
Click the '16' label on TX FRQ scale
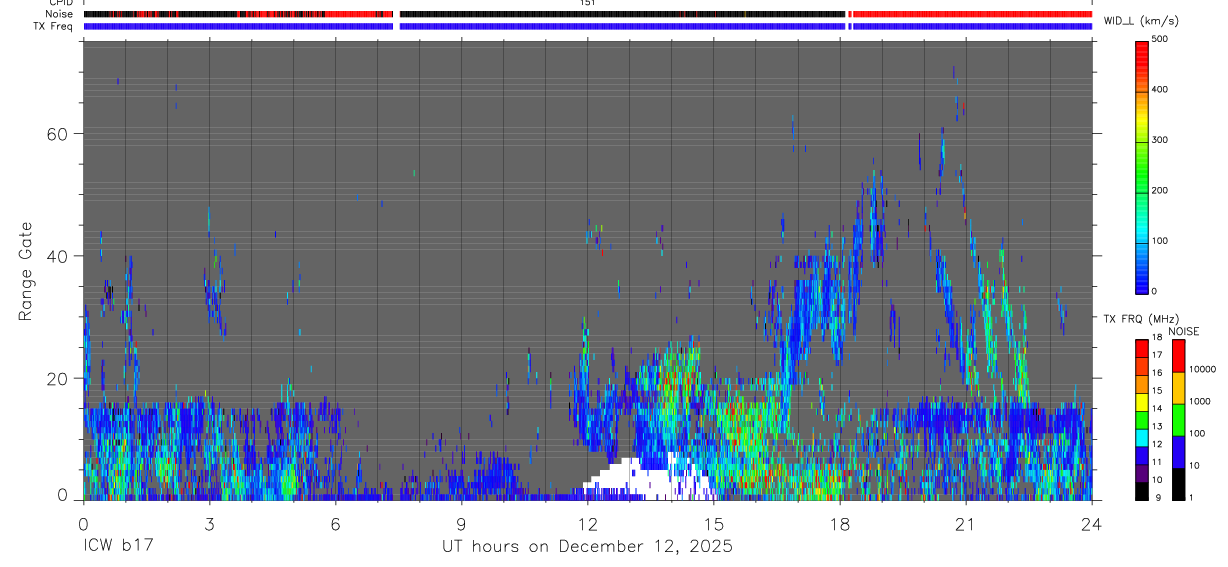1158,373
